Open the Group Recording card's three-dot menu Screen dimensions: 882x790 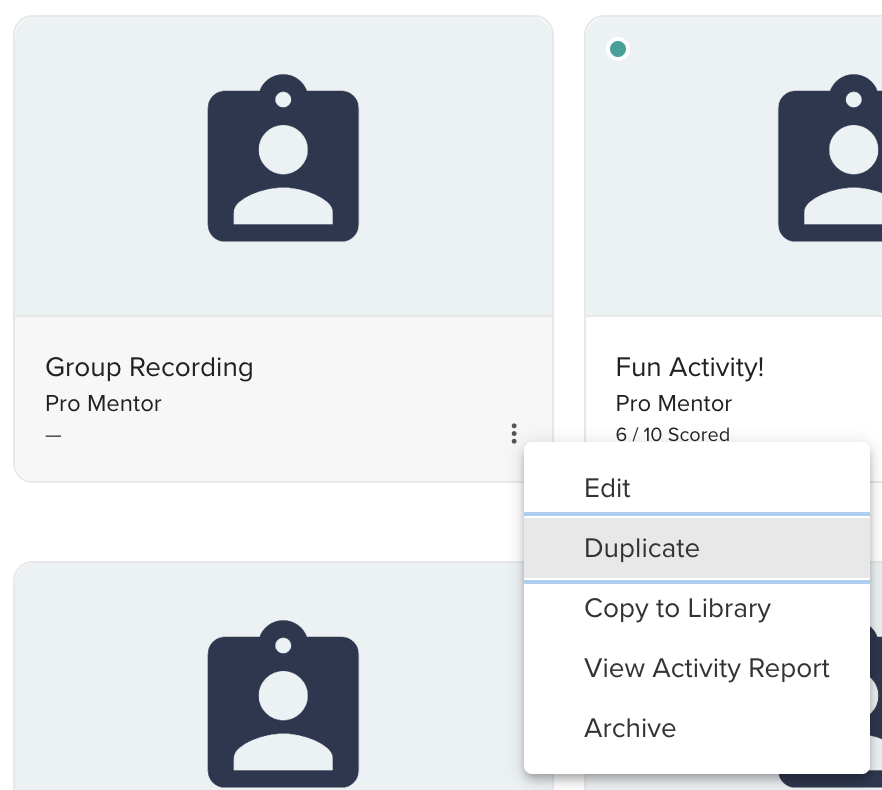pos(514,433)
